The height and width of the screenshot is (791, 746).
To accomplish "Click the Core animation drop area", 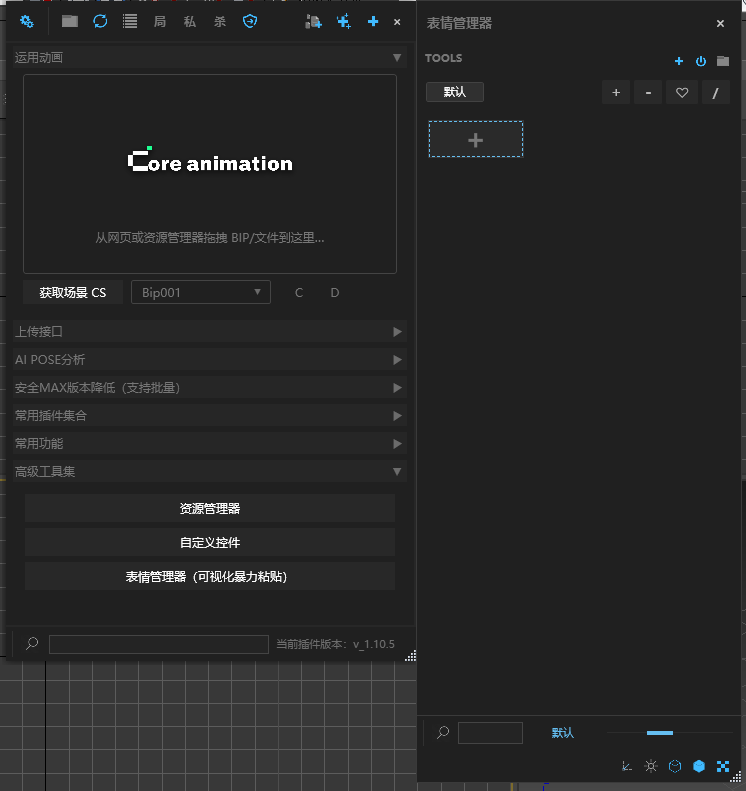I will (210, 174).
